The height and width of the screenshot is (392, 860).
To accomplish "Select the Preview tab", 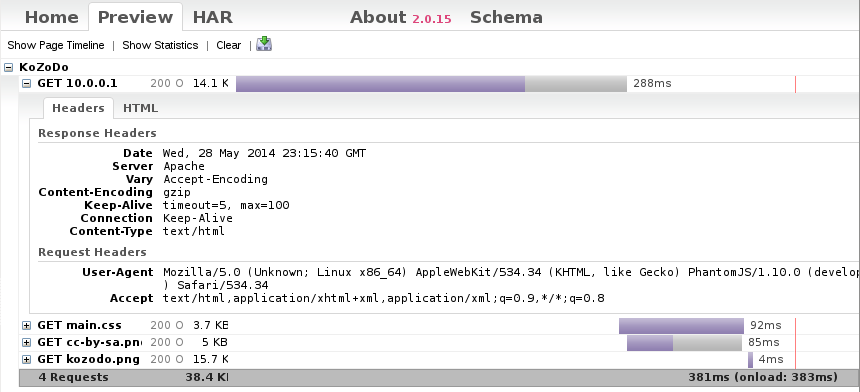I will [x=135, y=17].
